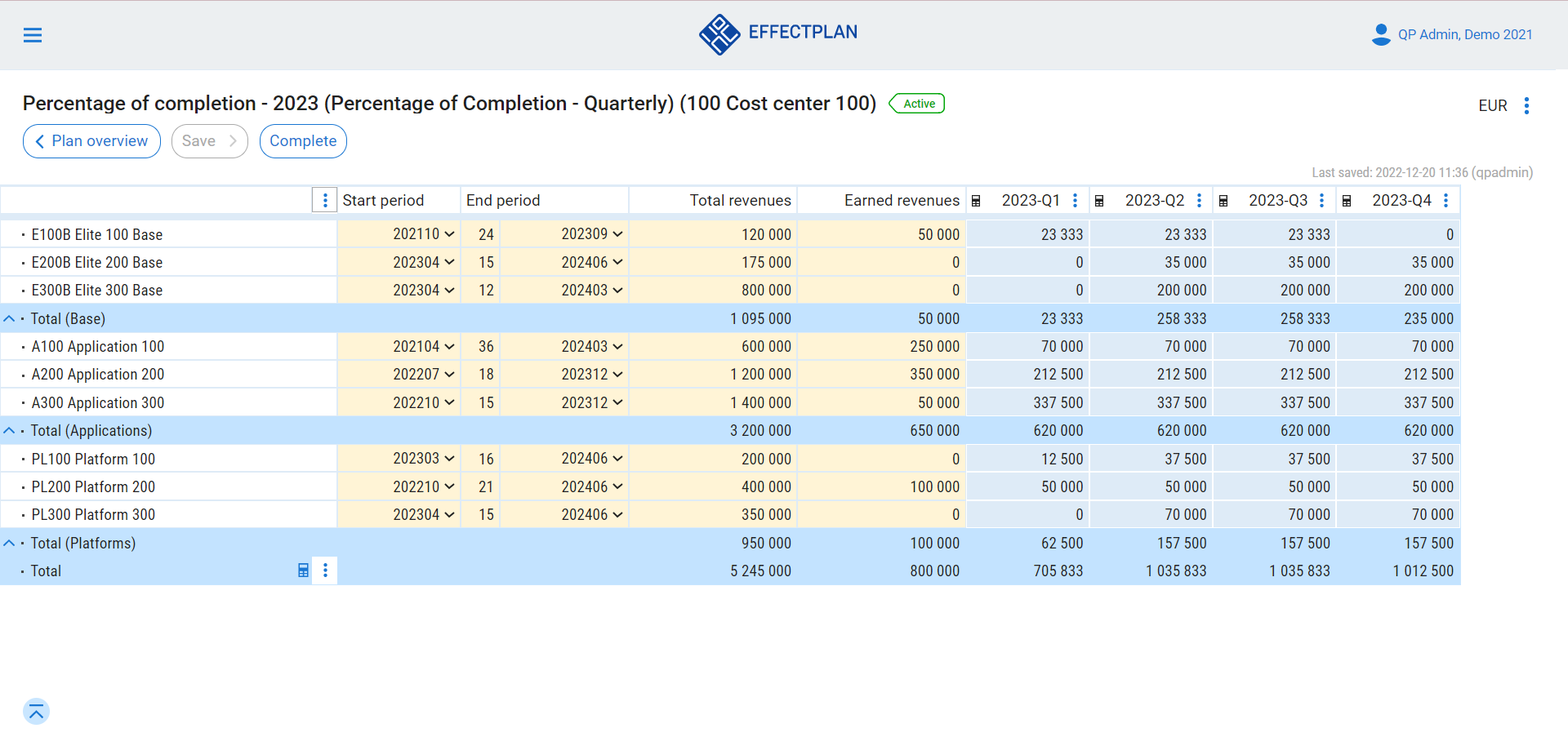Open the 2023-Q4 column options menu
The width and height of the screenshot is (1568, 746).
coord(1445,201)
